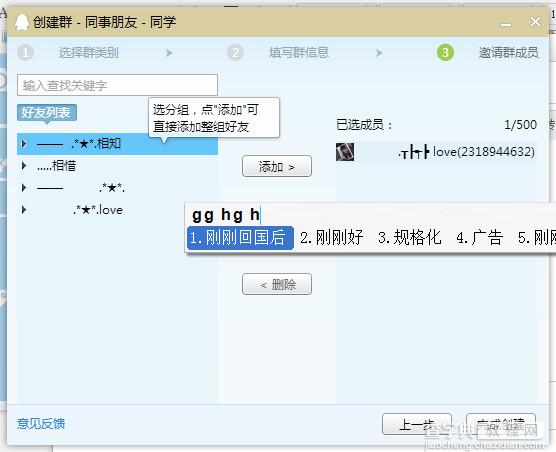Click the IME composition text gg hg h
Screen dimensions: 556x452
pos(226,215)
